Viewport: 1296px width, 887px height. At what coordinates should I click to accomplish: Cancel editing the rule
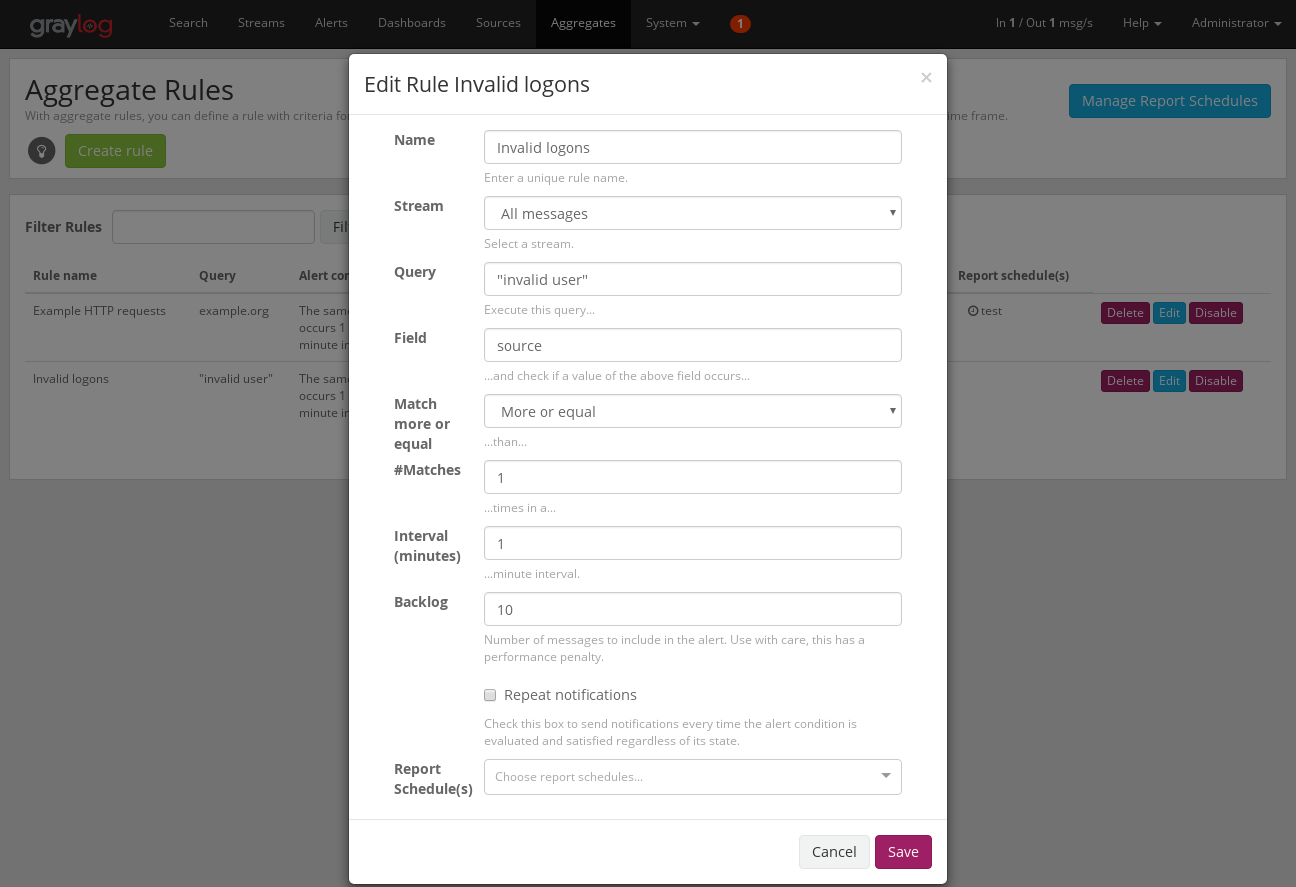click(x=834, y=852)
